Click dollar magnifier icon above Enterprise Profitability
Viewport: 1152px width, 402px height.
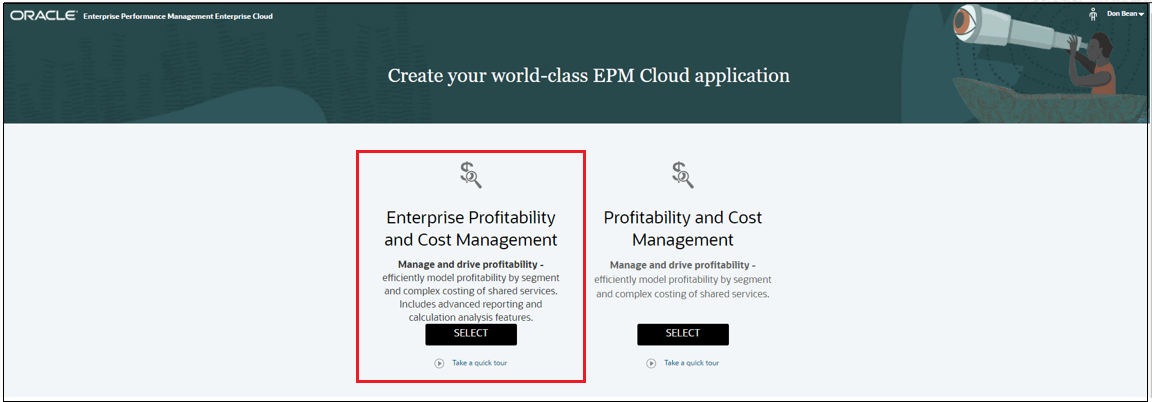[471, 176]
